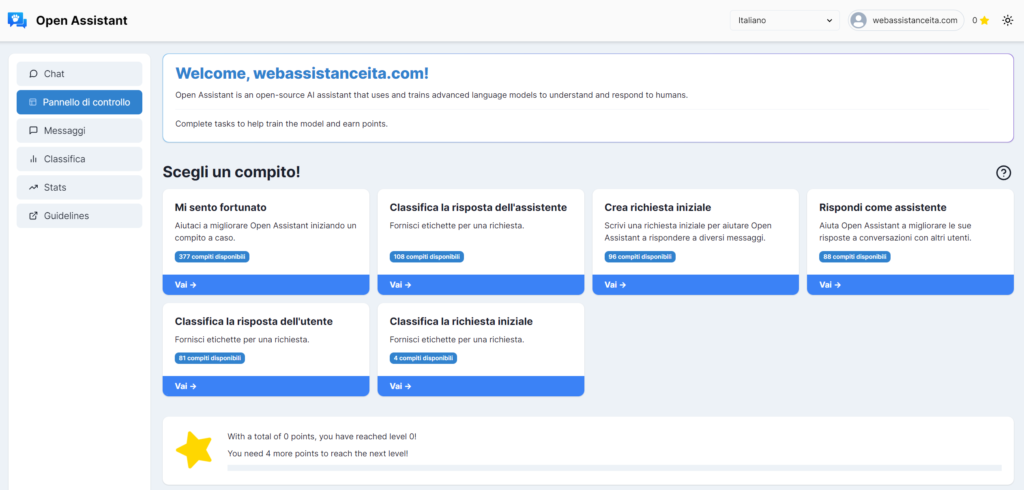Click the 'With a total of 0 points' text
The image size is (1024, 490).
(322, 436)
